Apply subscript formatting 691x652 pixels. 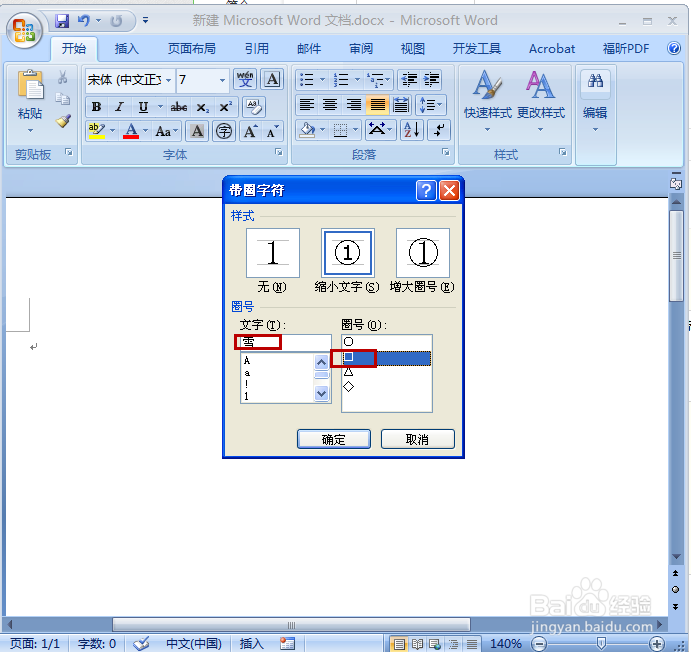click(203, 107)
